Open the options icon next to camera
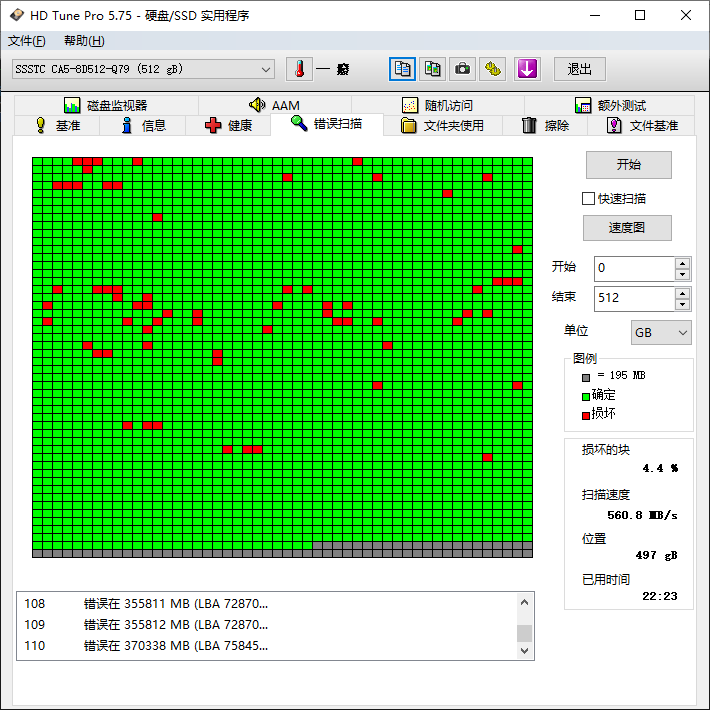 pos(492,69)
